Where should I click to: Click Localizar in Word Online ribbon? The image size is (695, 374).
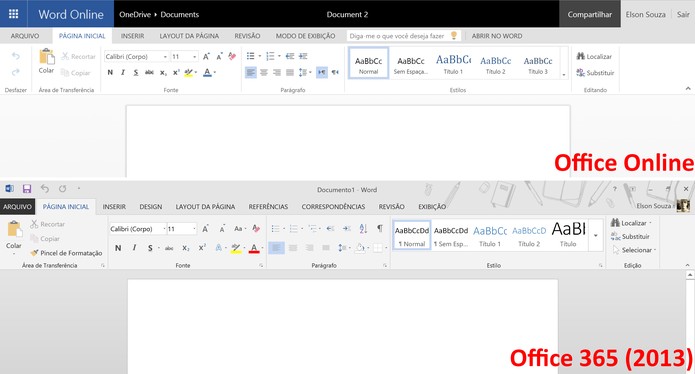[x=594, y=56]
